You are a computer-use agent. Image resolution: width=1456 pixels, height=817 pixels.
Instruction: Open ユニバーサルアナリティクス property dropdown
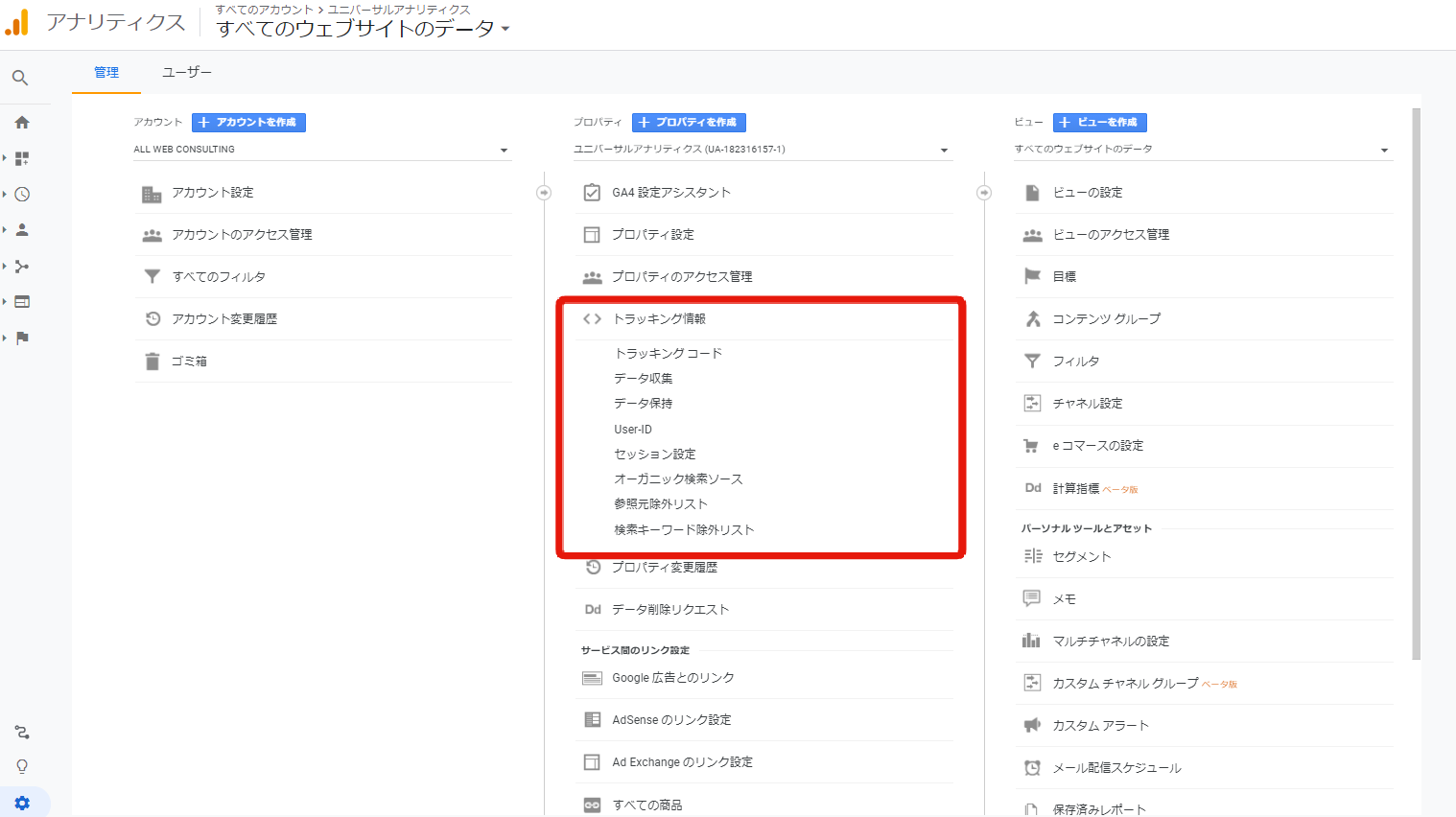coord(763,150)
